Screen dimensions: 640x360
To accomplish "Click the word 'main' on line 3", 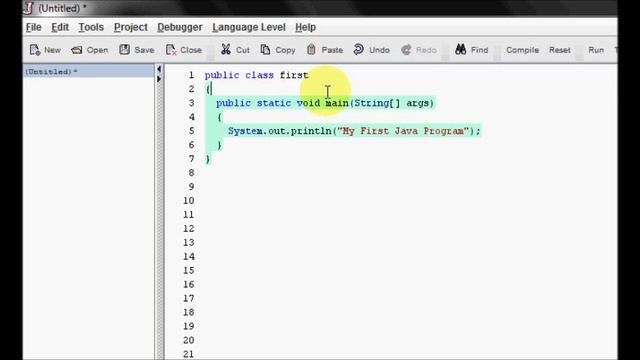I will click(x=337, y=103).
